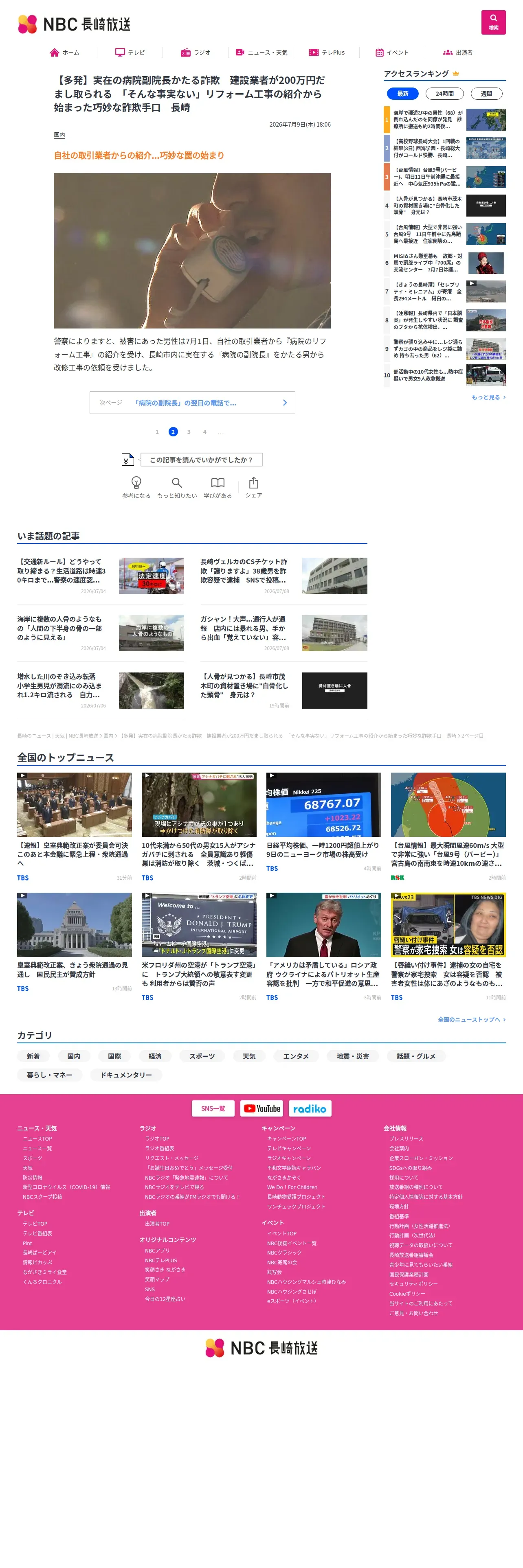Open next page 「病院の副院長」 chevron box
Screen dimensions: 523x1568
(x=192, y=402)
